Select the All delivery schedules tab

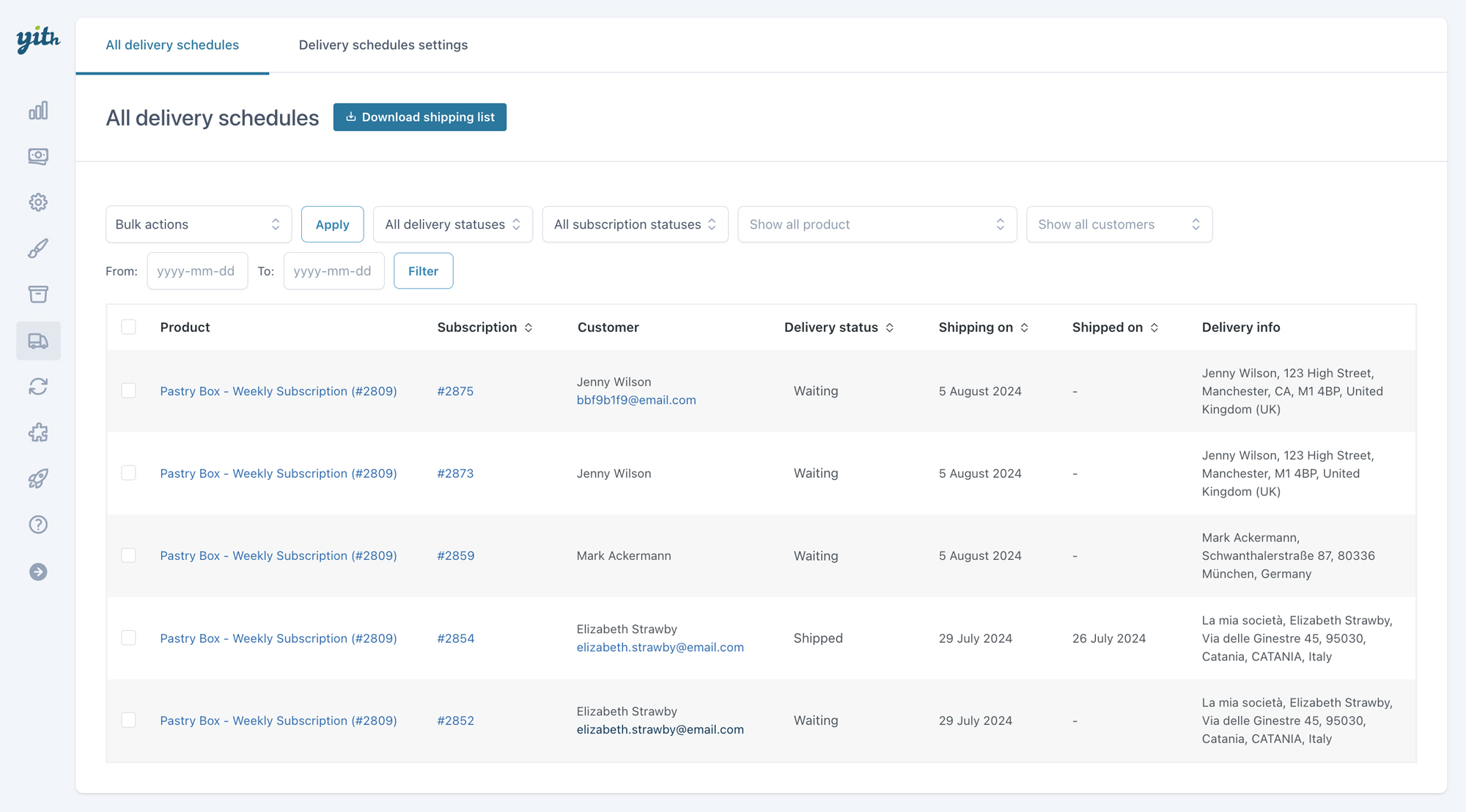coord(172,45)
